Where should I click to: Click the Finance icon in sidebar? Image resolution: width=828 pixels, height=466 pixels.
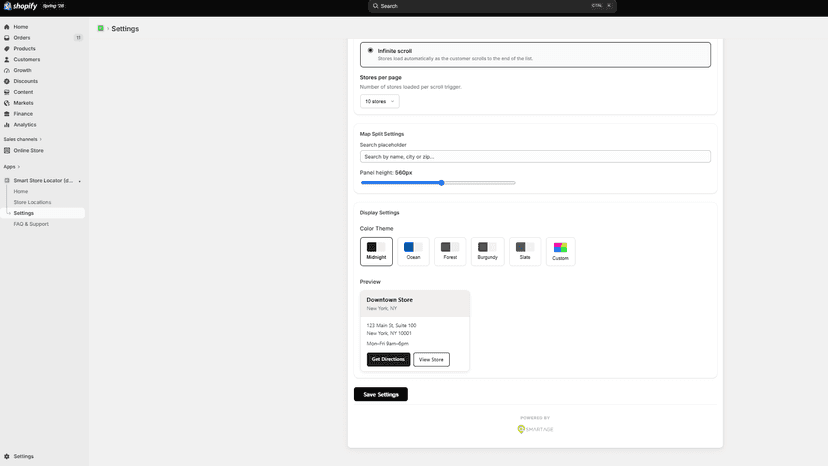(7, 114)
